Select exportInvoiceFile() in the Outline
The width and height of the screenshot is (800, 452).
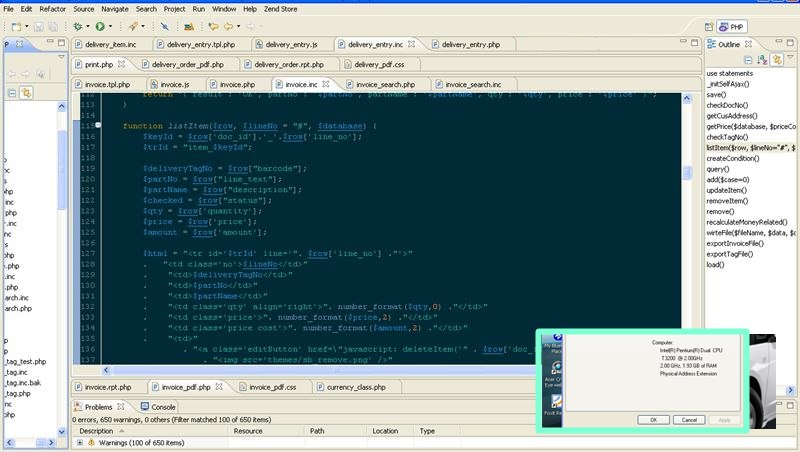coord(735,243)
